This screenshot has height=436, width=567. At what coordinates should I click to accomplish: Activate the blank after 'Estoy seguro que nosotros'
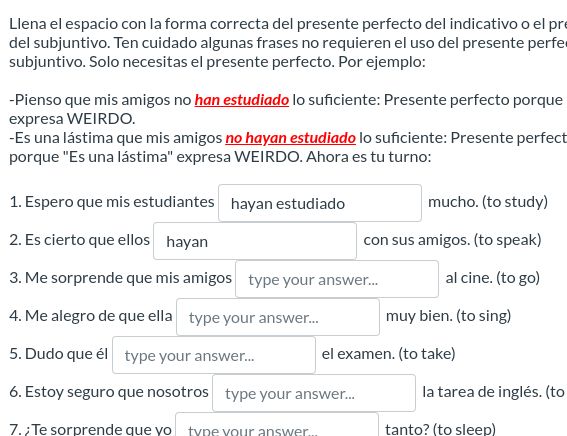[x=314, y=393]
